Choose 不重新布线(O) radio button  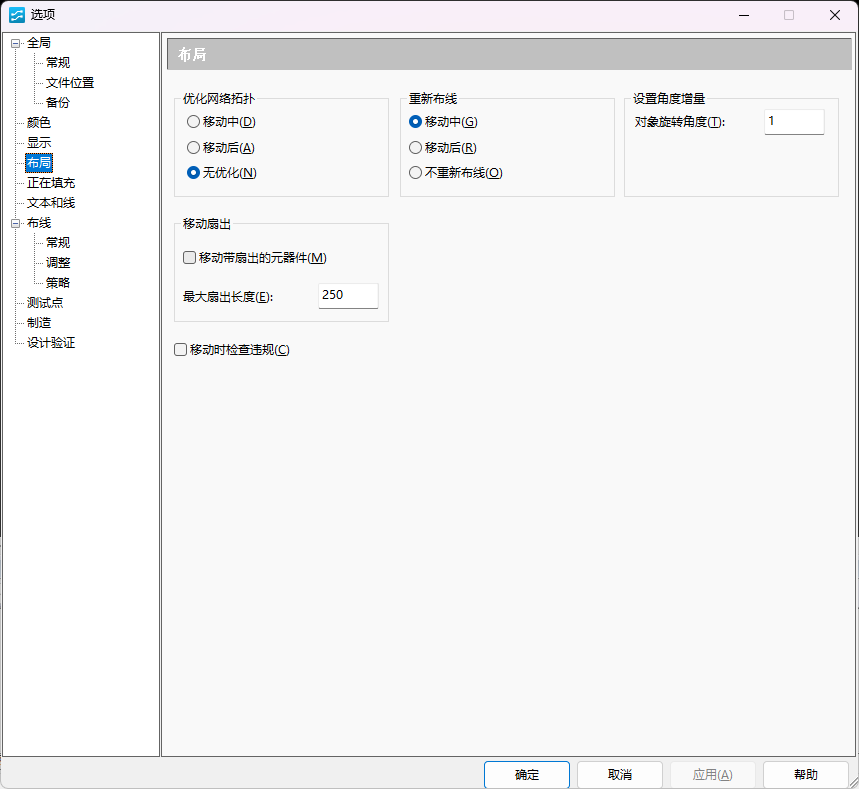click(x=415, y=172)
